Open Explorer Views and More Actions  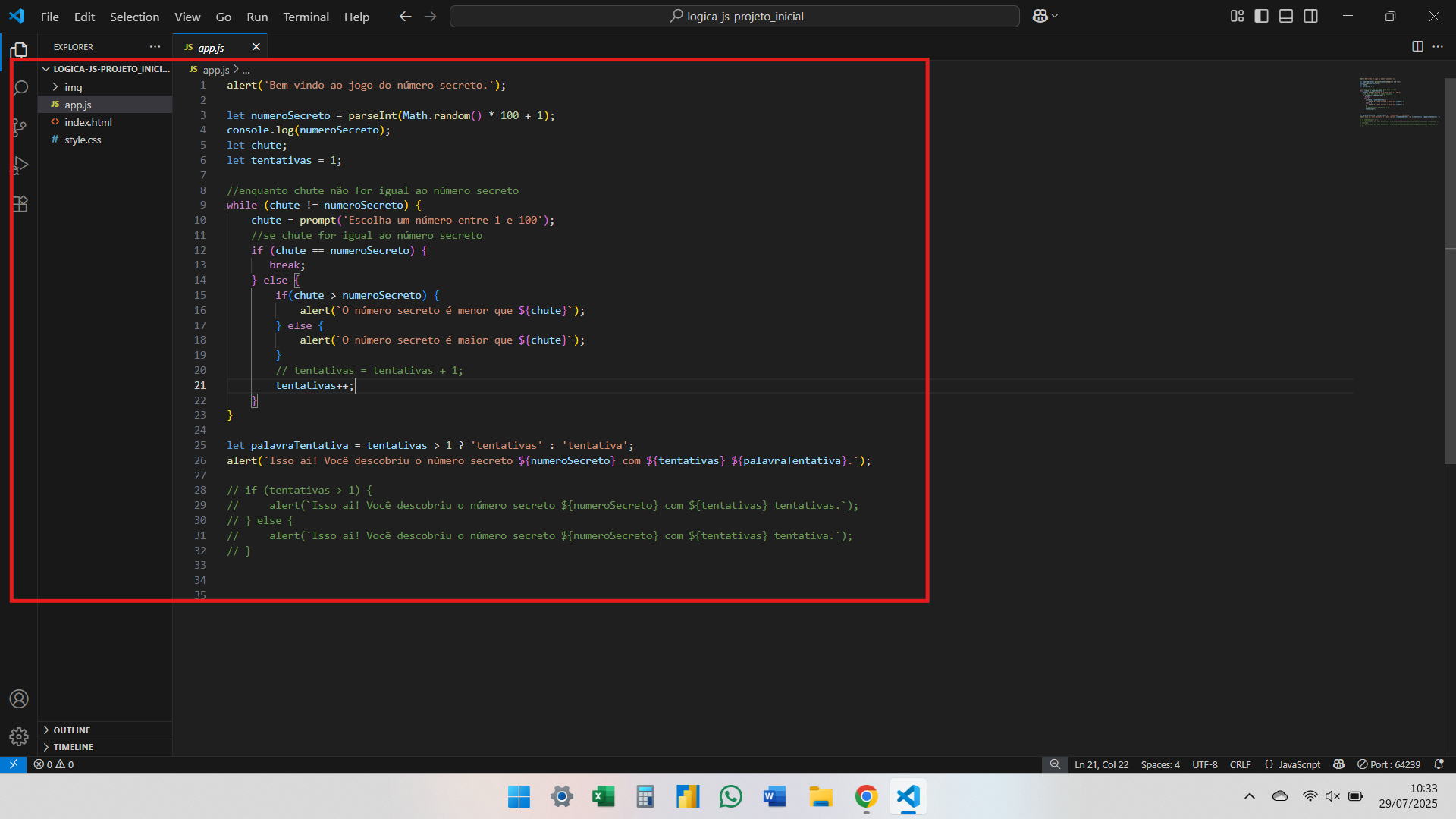(155, 46)
